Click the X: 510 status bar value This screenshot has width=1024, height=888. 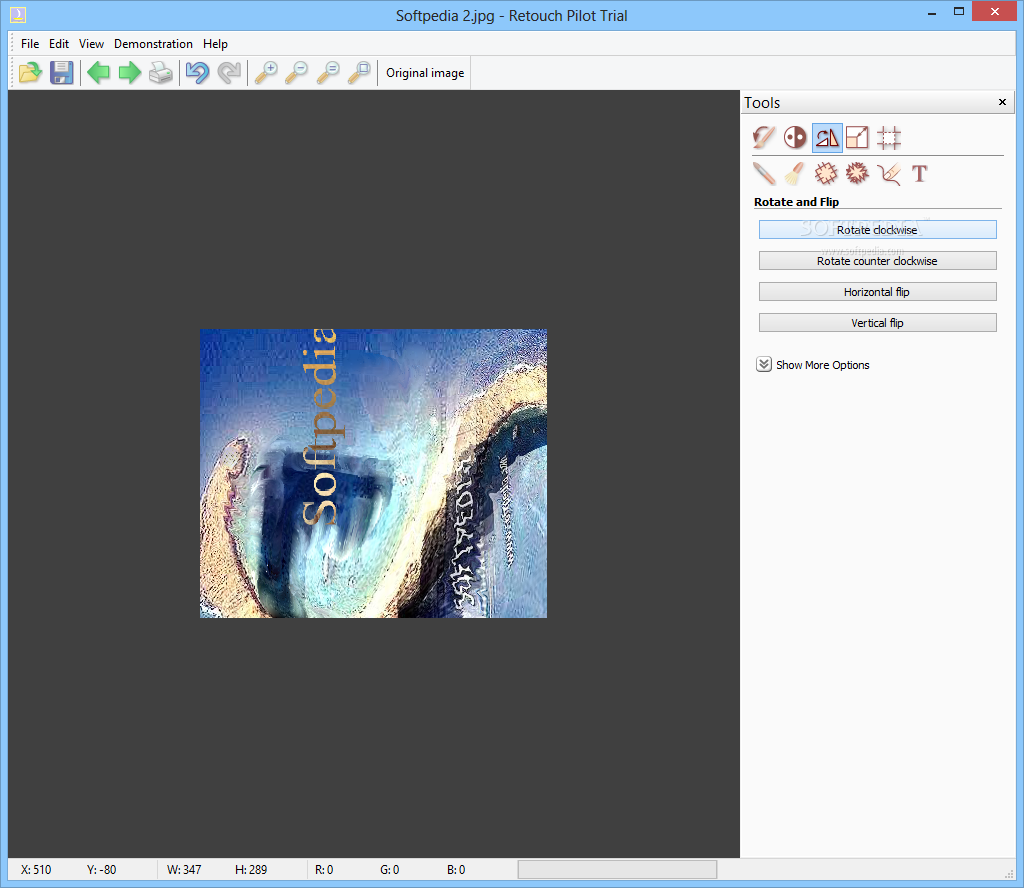pyautogui.click(x=36, y=870)
